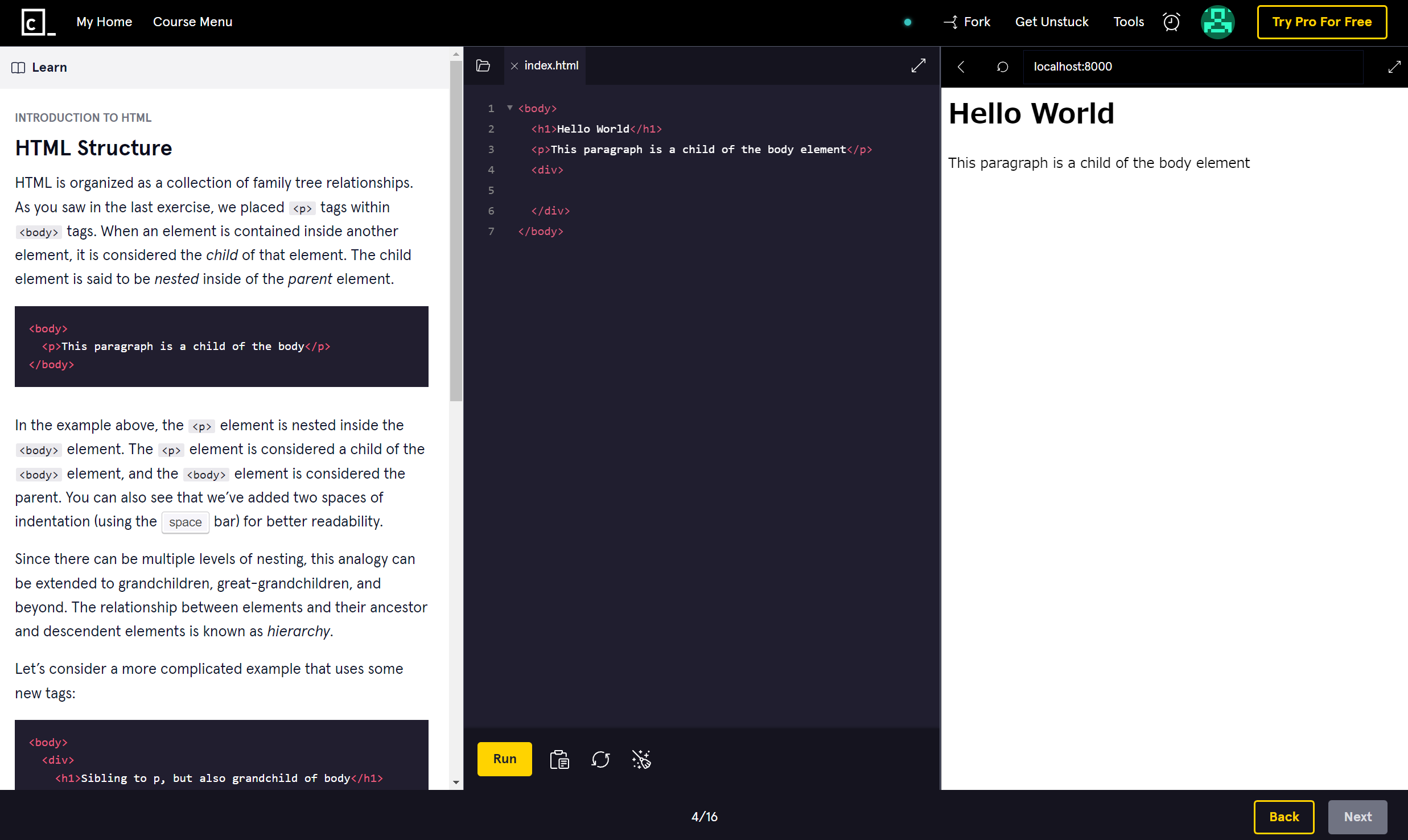Click the teal connection status dot
The height and width of the screenshot is (840, 1408).
click(x=908, y=22)
